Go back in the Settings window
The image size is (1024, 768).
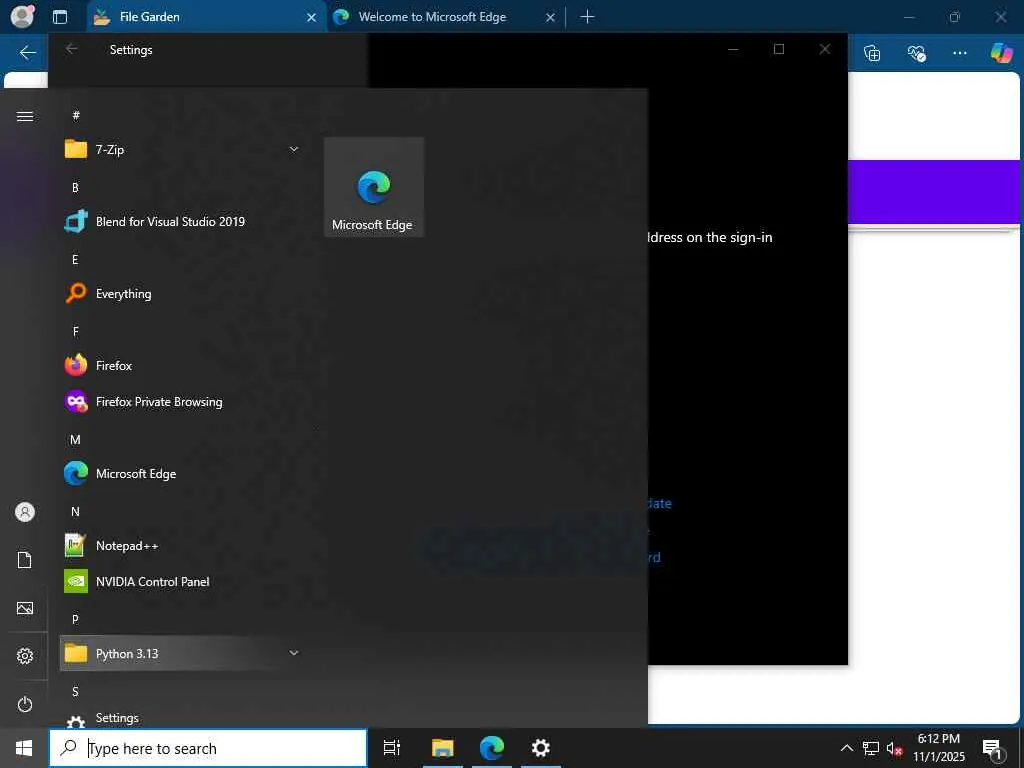(x=72, y=49)
